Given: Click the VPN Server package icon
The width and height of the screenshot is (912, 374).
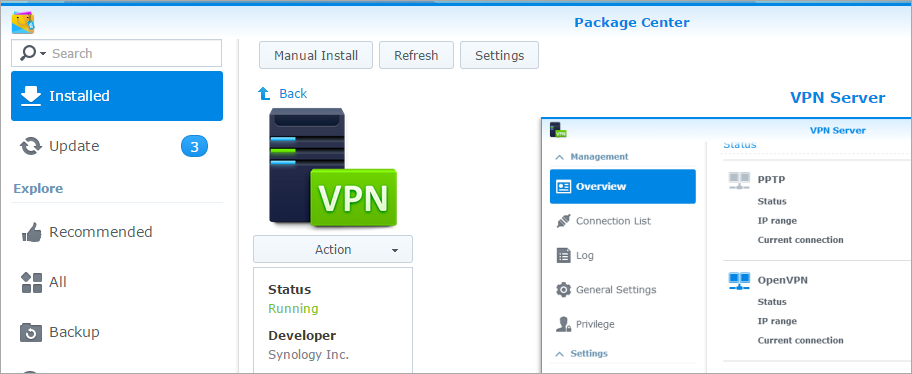Looking at the screenshot, I should tap(333, 168).
